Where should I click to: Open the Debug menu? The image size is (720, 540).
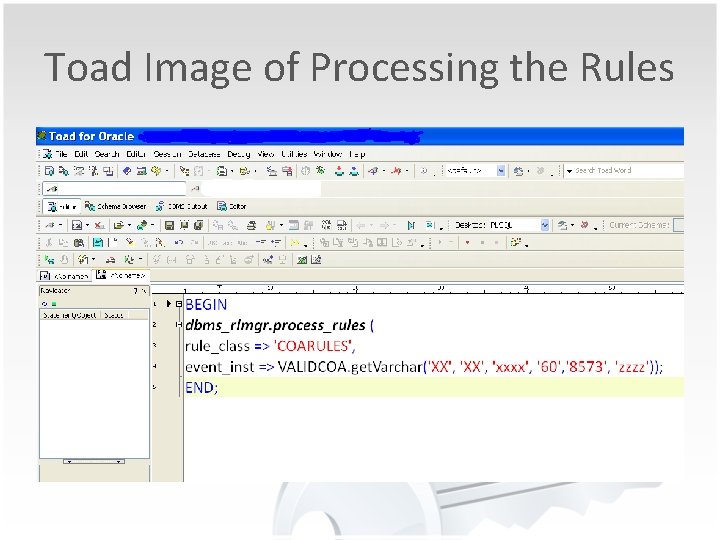tap(238, 154)
